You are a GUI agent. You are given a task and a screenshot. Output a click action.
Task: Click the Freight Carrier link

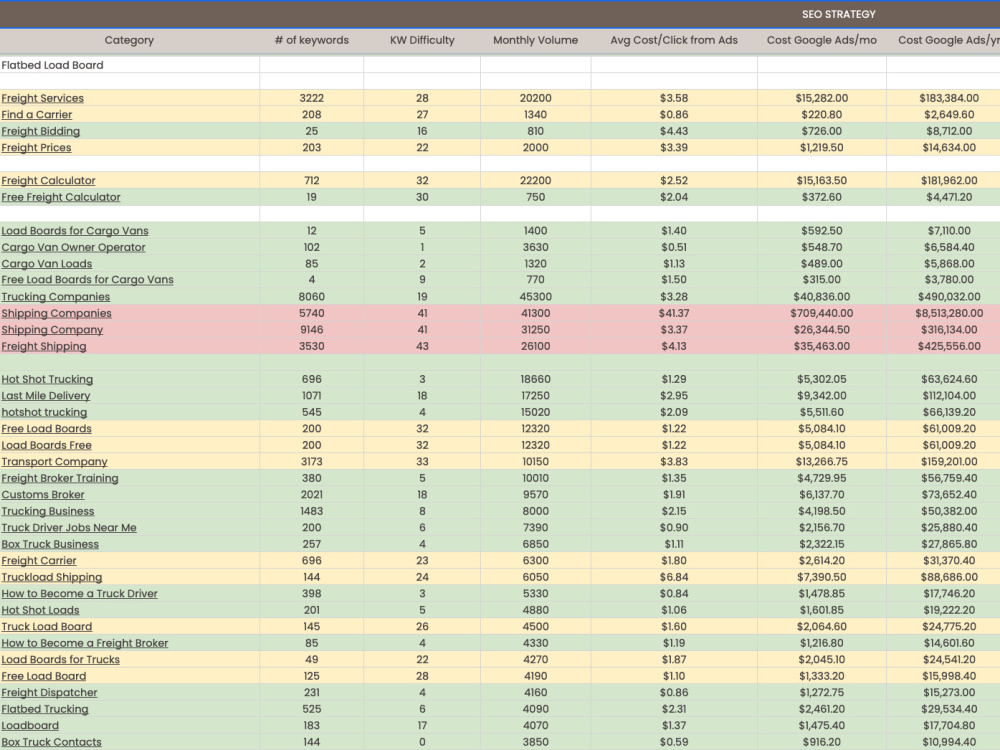[38, 561]
